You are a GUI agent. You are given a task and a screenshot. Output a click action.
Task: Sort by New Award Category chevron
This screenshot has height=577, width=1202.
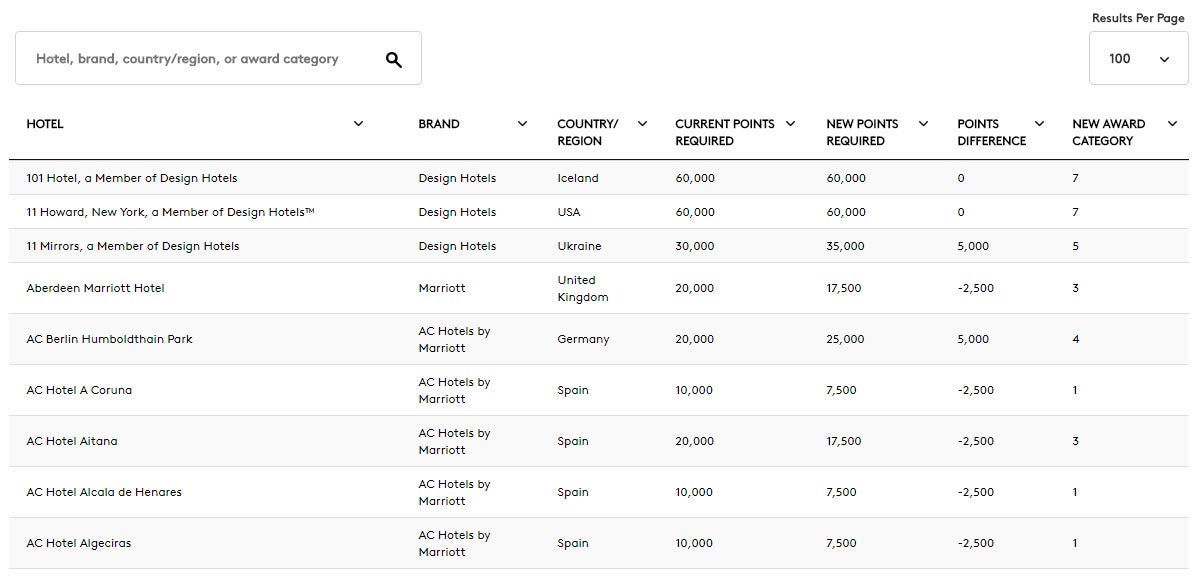[1172, 124]
